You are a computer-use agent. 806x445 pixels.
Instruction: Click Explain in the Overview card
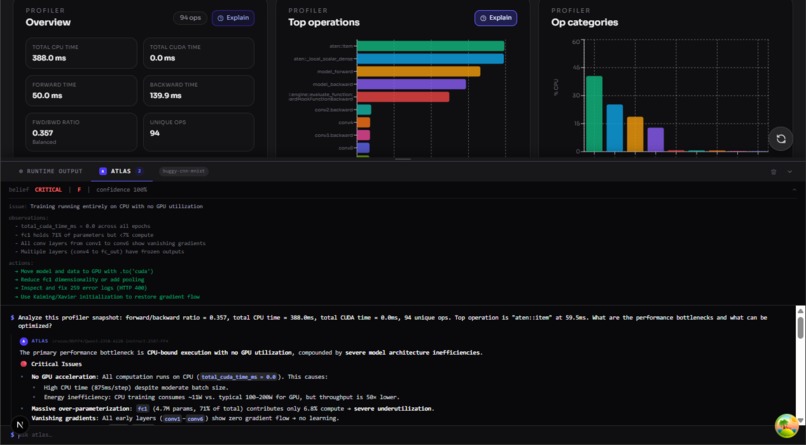click(x=233, y=18)
